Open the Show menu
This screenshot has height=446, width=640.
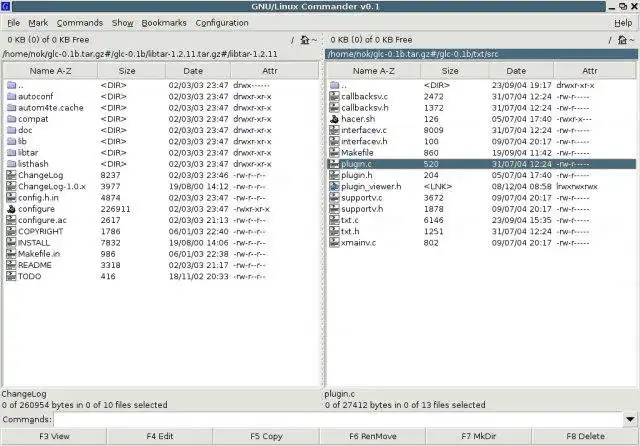[123, 23]
